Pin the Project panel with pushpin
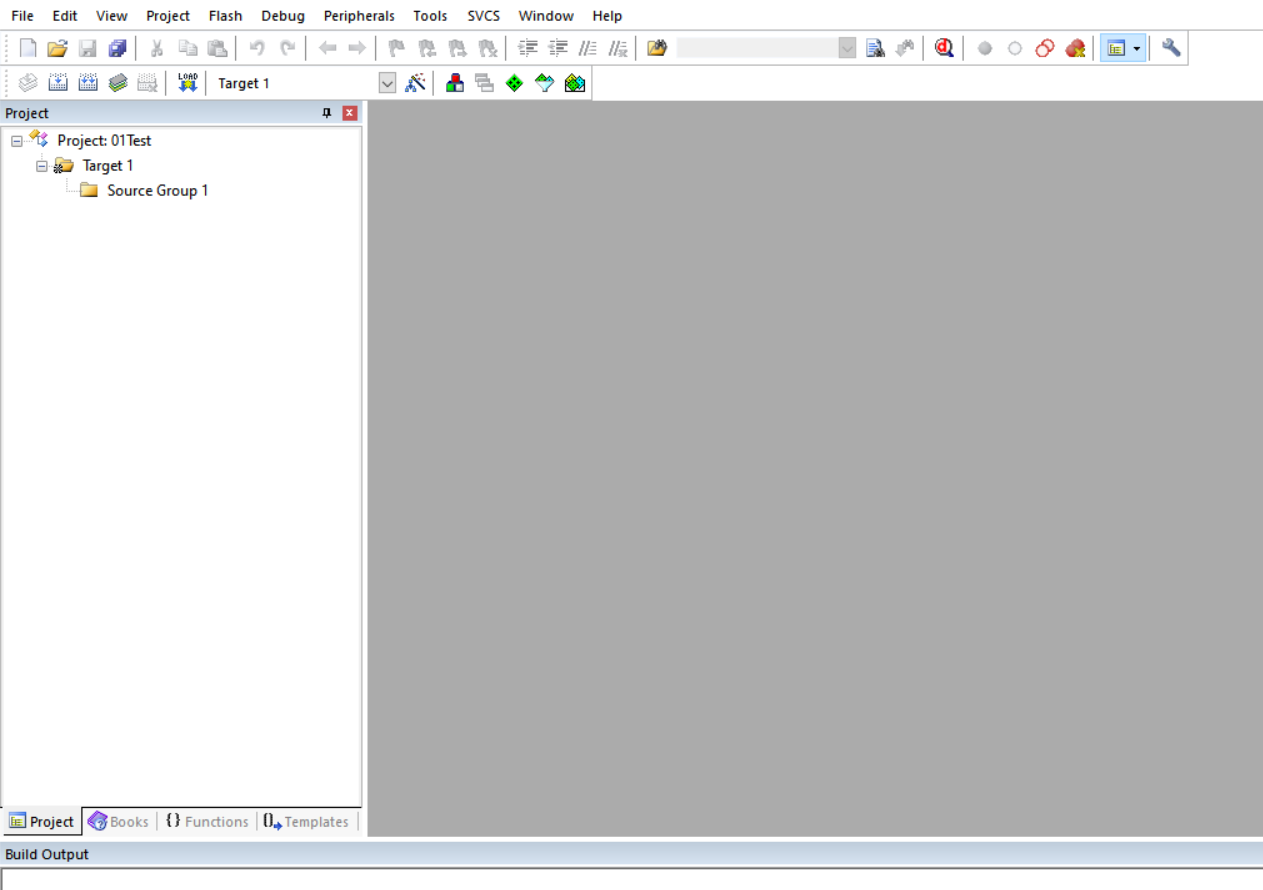Viewport: 1263px width, 890px height. tap(326, 113)
